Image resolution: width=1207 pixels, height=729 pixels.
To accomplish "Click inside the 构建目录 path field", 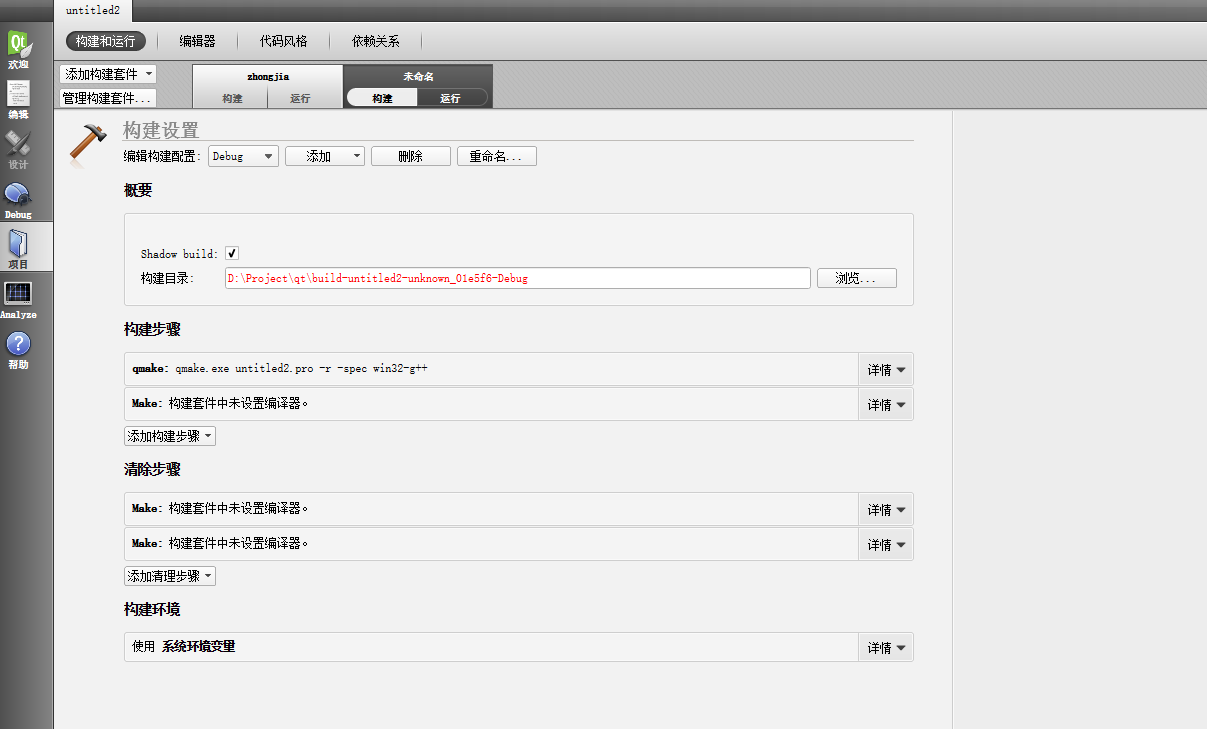I will click(x=517, y=278).
